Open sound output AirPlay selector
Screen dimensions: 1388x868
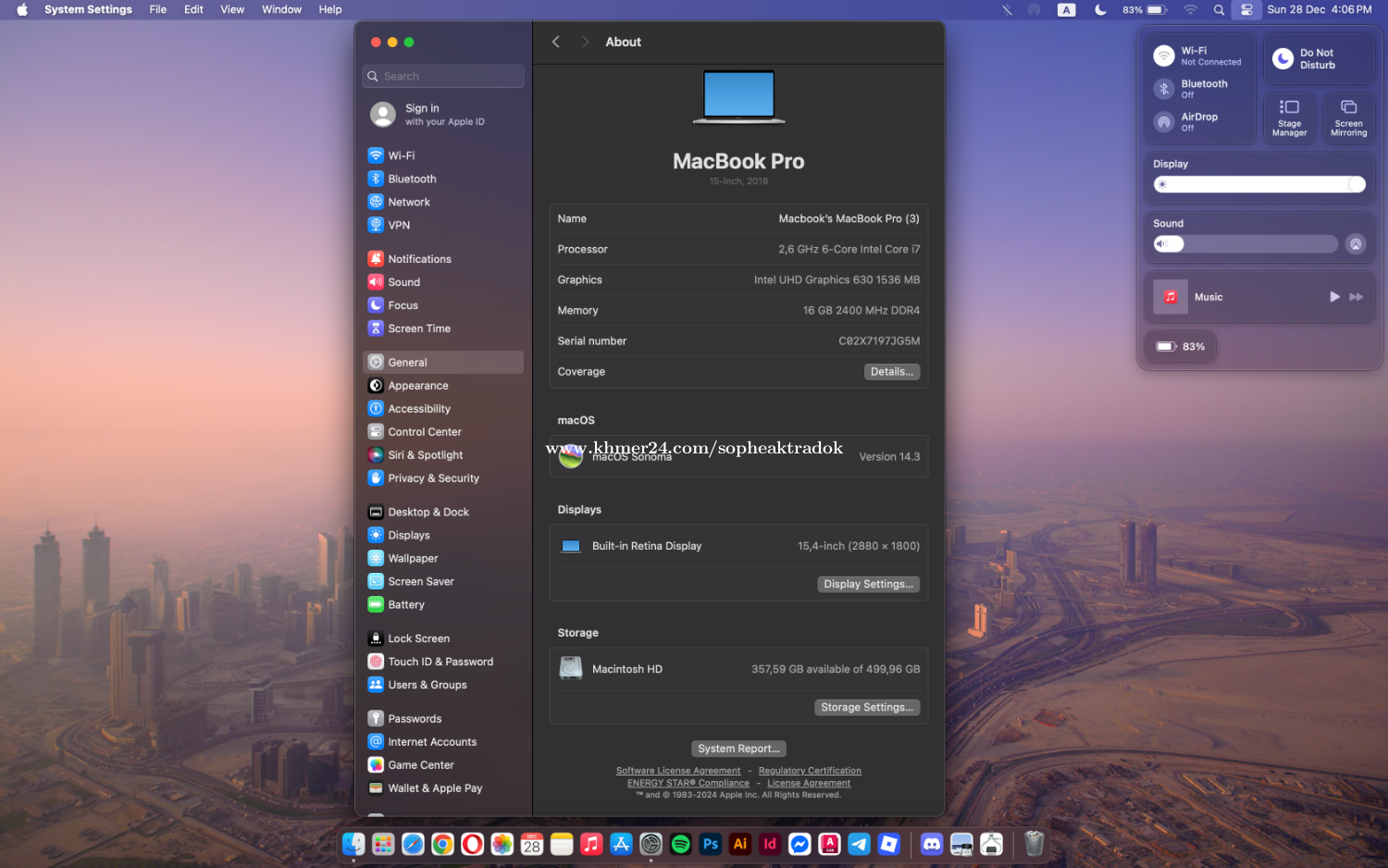pos(1356,244)
